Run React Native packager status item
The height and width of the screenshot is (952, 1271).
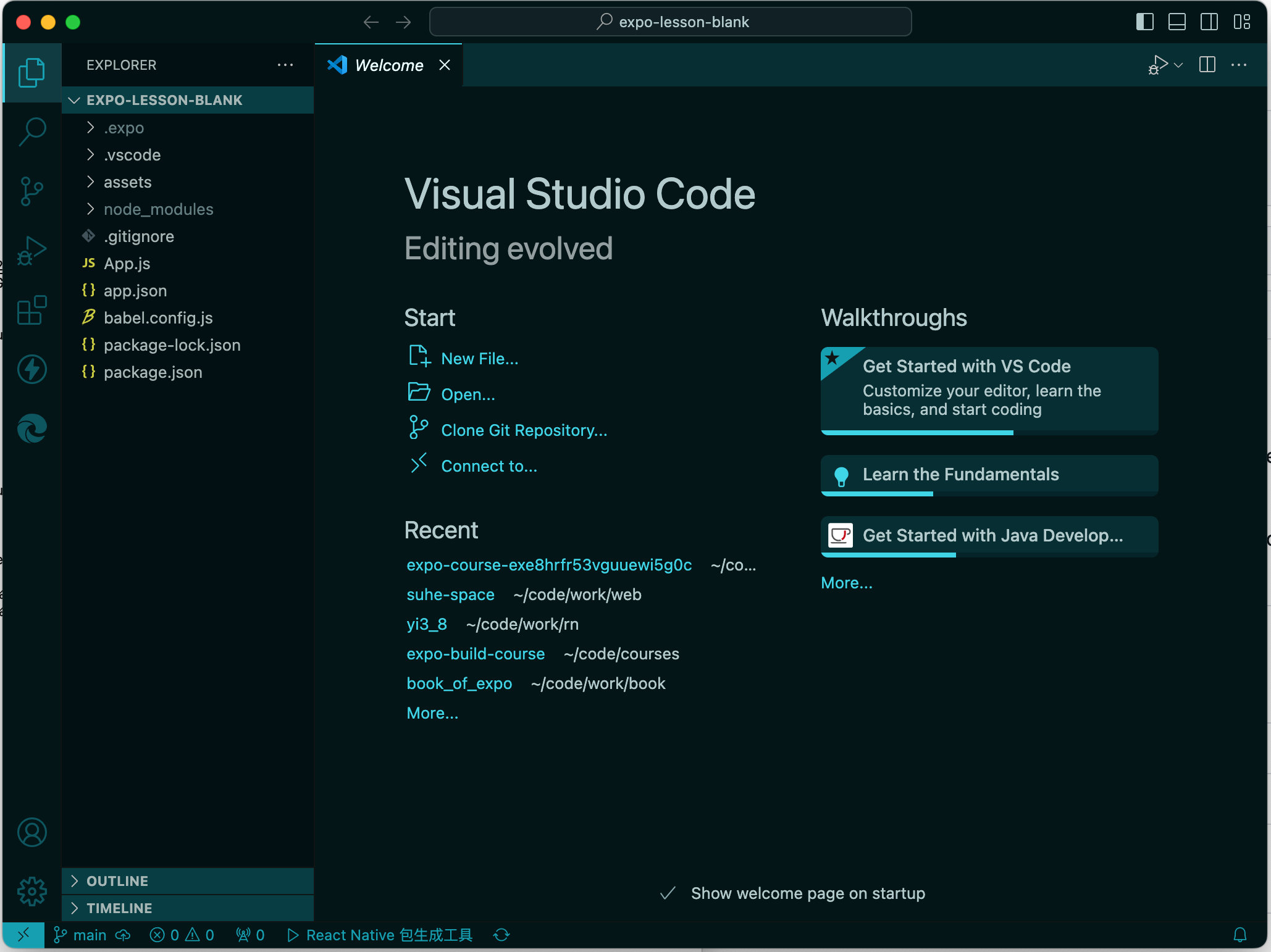point(380,935)
